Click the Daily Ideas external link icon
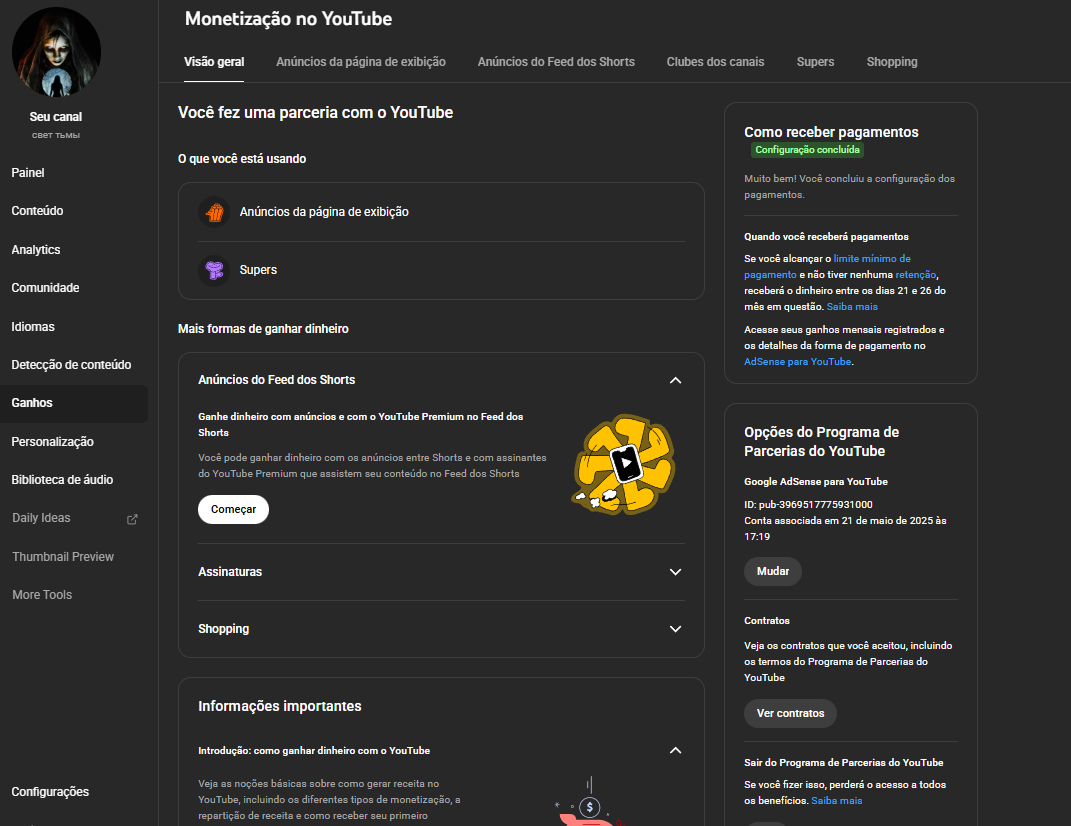 [x=132, y=519]
